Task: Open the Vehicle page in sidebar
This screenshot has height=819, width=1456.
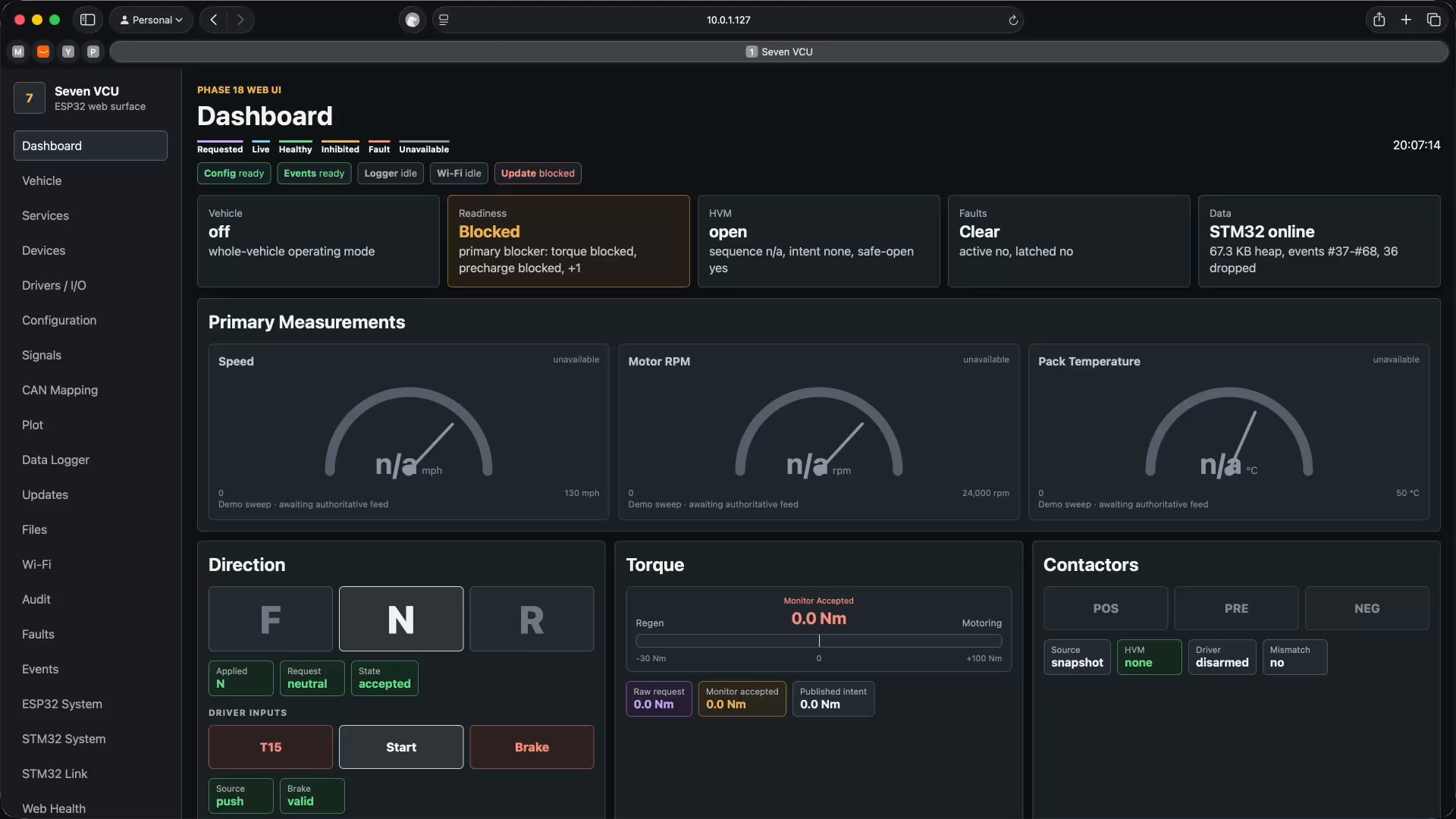Action: [90, 180]
